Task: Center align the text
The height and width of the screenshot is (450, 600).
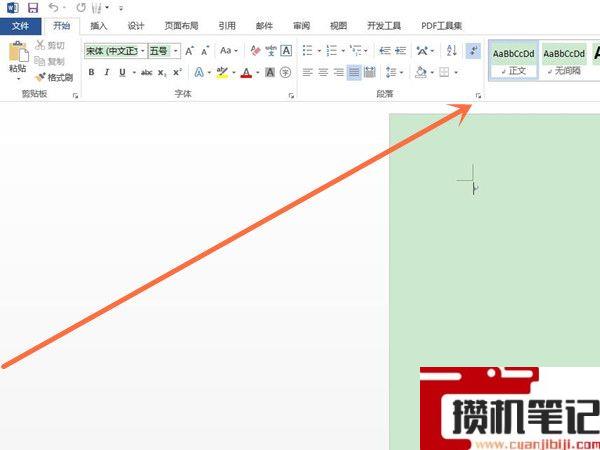Action: click(x=323, y=72)
